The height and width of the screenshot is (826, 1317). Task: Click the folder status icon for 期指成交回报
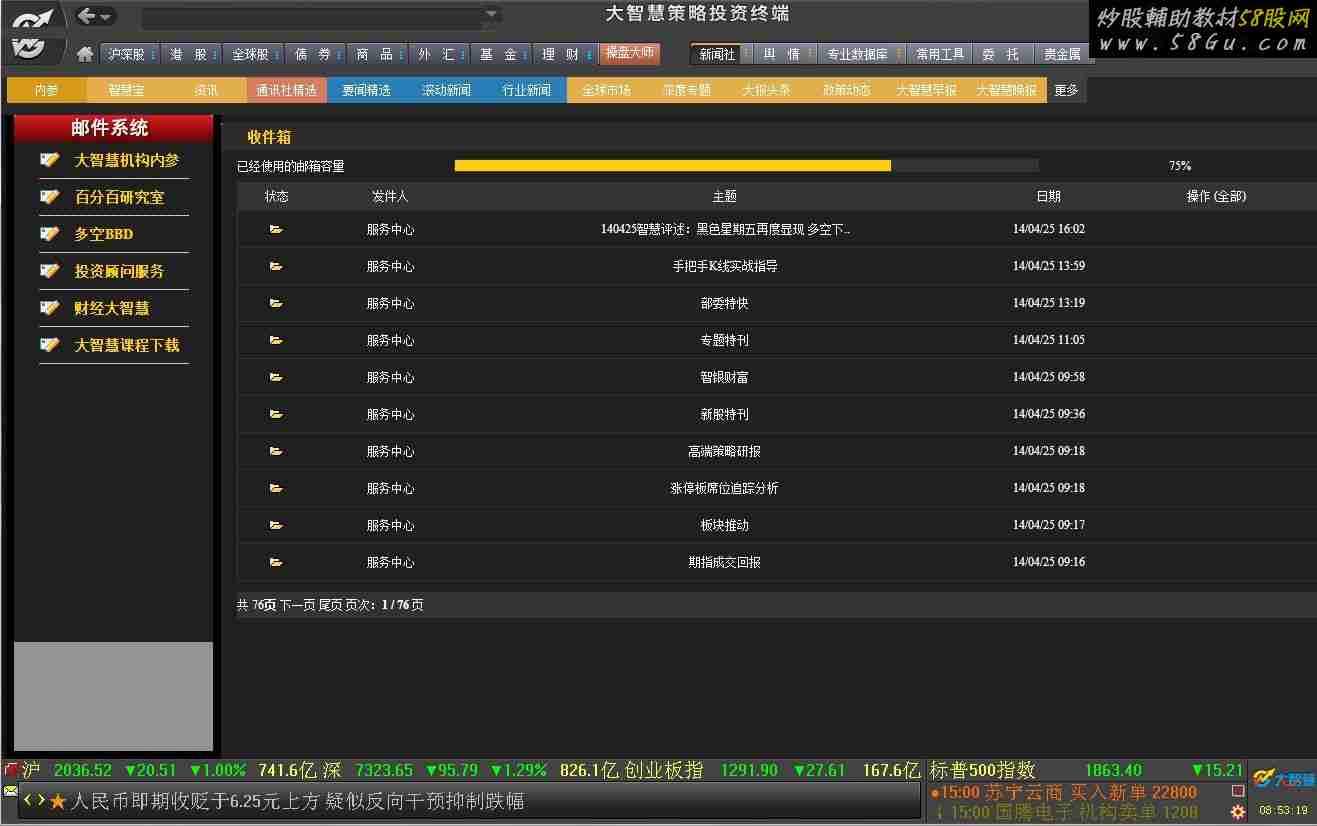276,563
